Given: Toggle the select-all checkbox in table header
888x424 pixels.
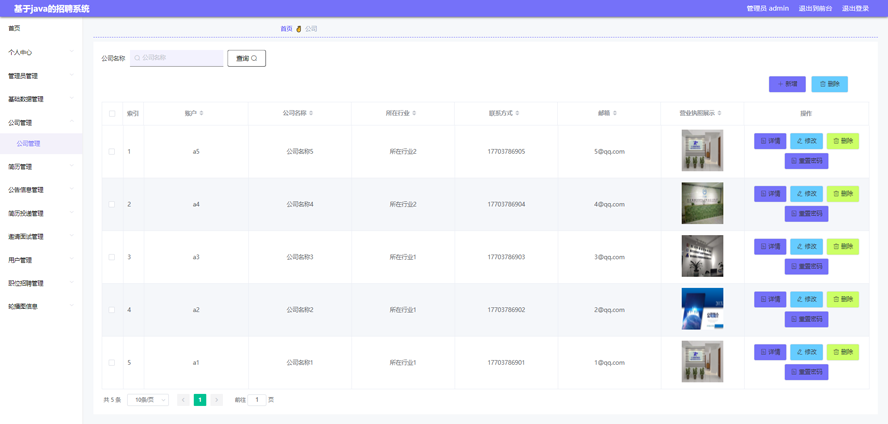Looking at the screenshot, I should tap(112, 114).
